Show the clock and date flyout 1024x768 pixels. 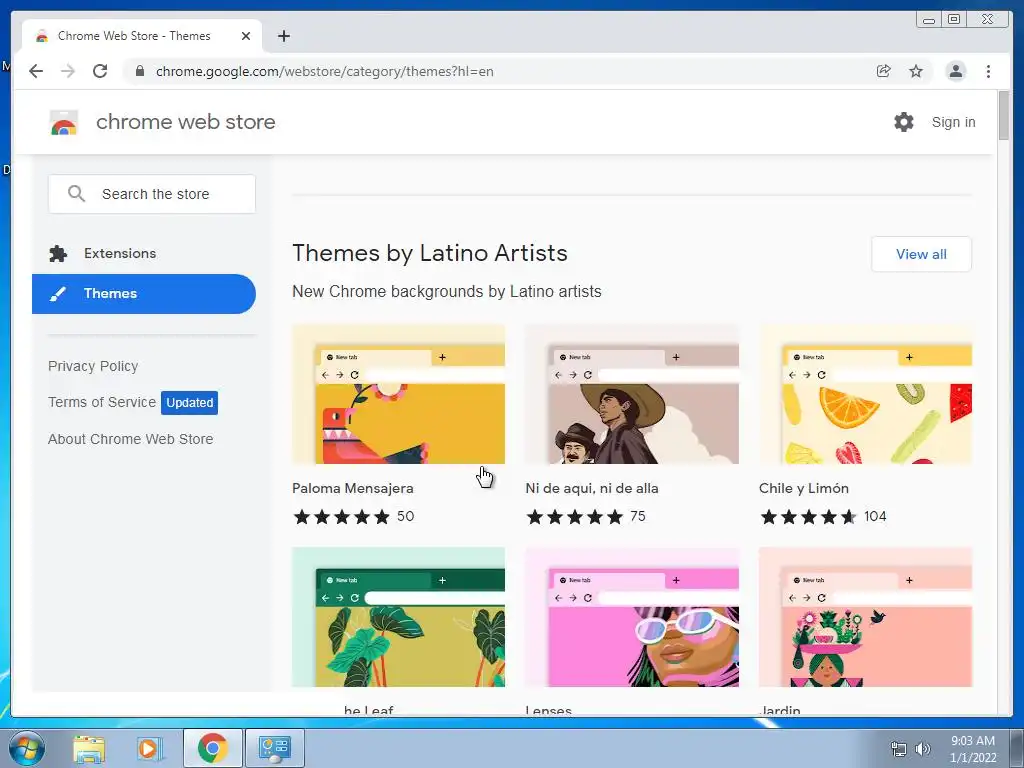pos(973,749)
